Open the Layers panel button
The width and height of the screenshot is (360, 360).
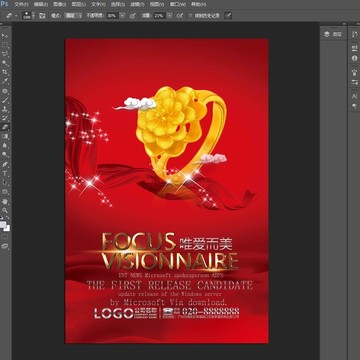coord(333,34)
